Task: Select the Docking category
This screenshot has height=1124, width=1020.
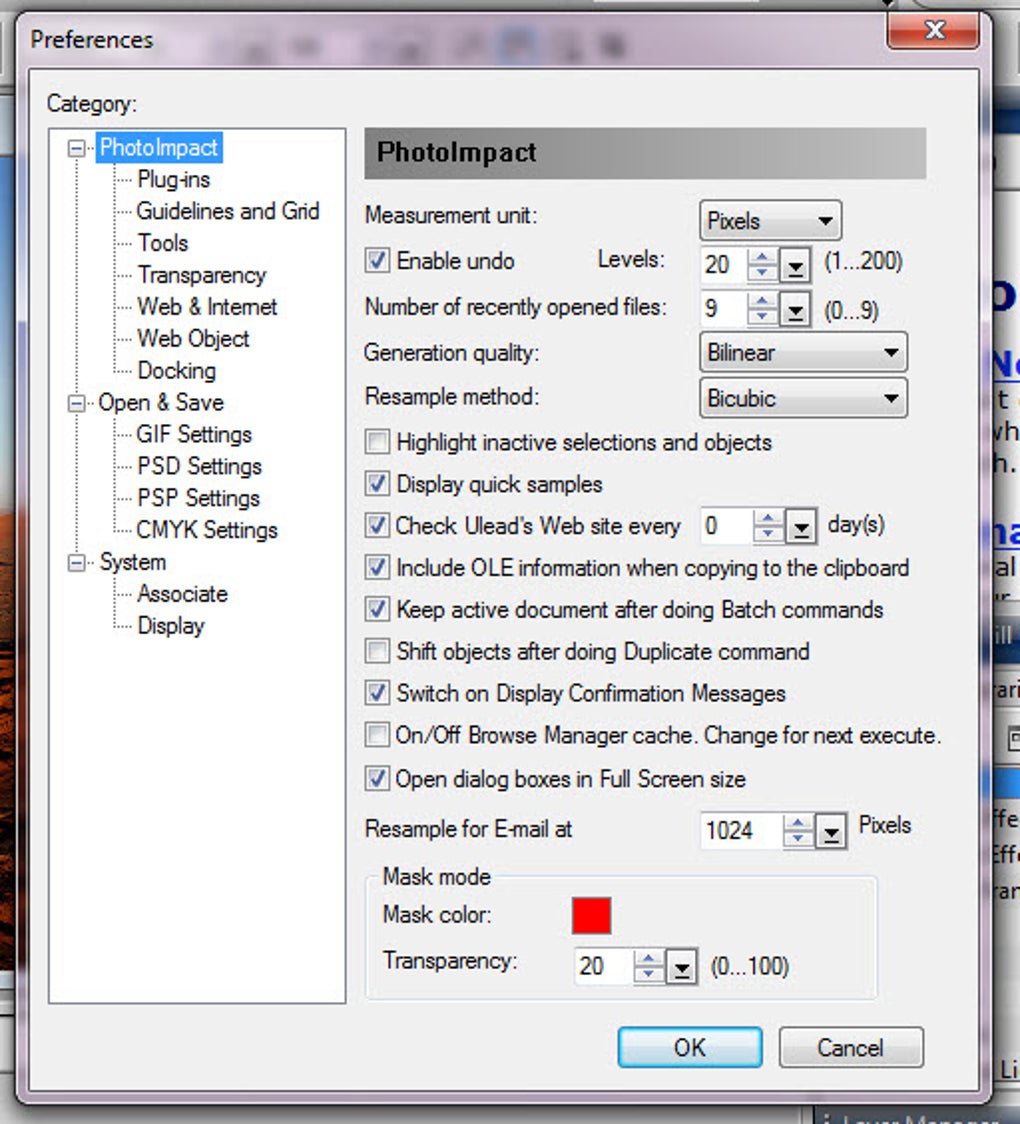Action: coord(176,371)
